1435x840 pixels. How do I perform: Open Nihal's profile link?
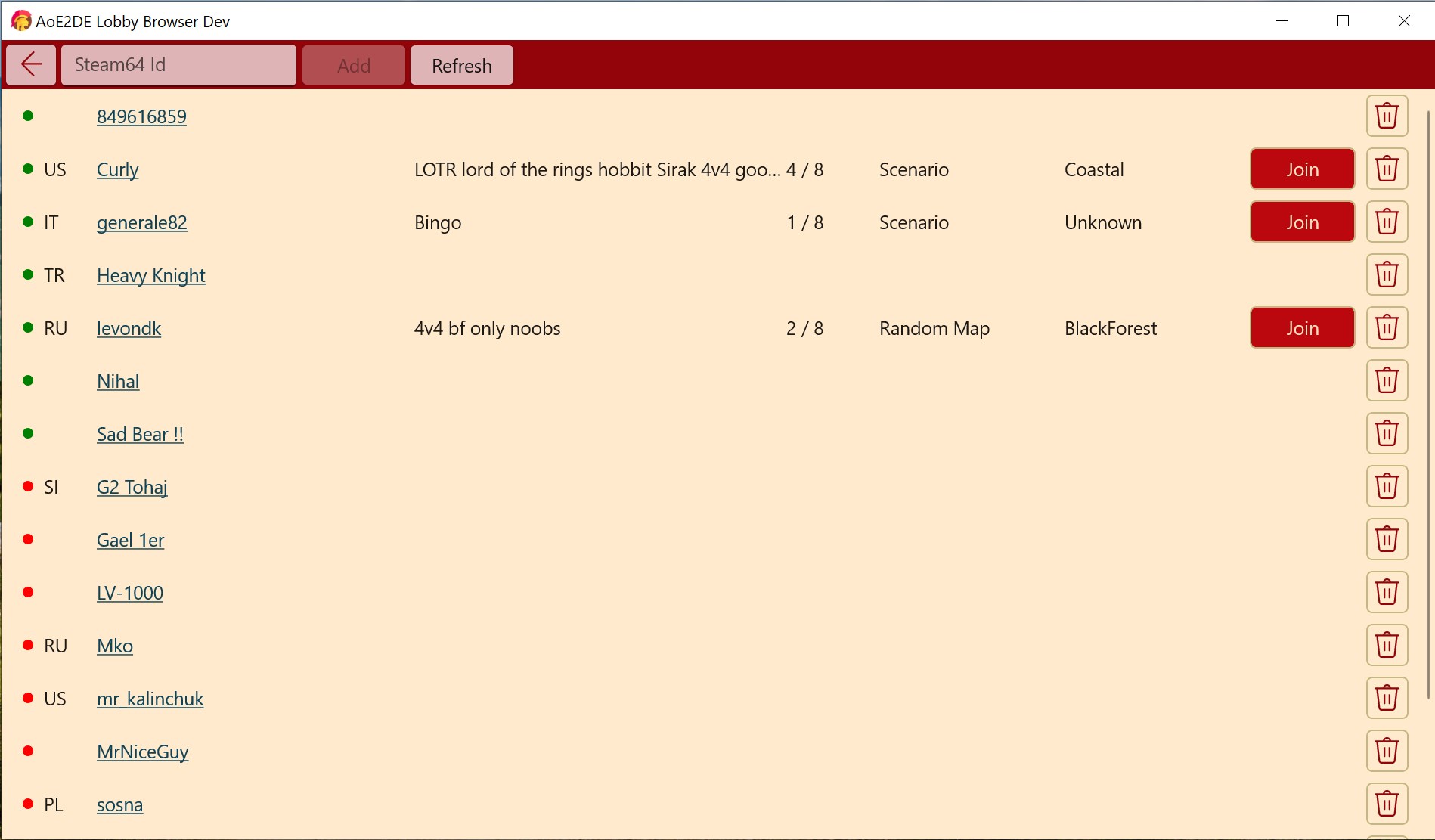(118, 381)
